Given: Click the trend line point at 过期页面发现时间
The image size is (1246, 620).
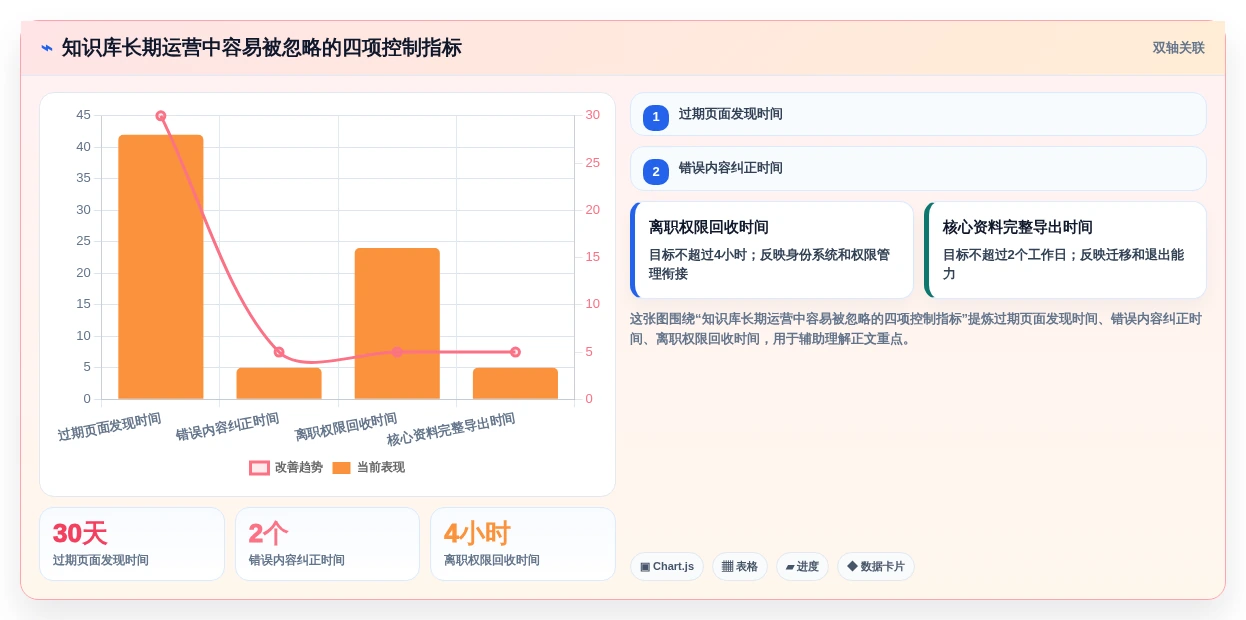Looking at the screenshot, I should click(160, 116).
